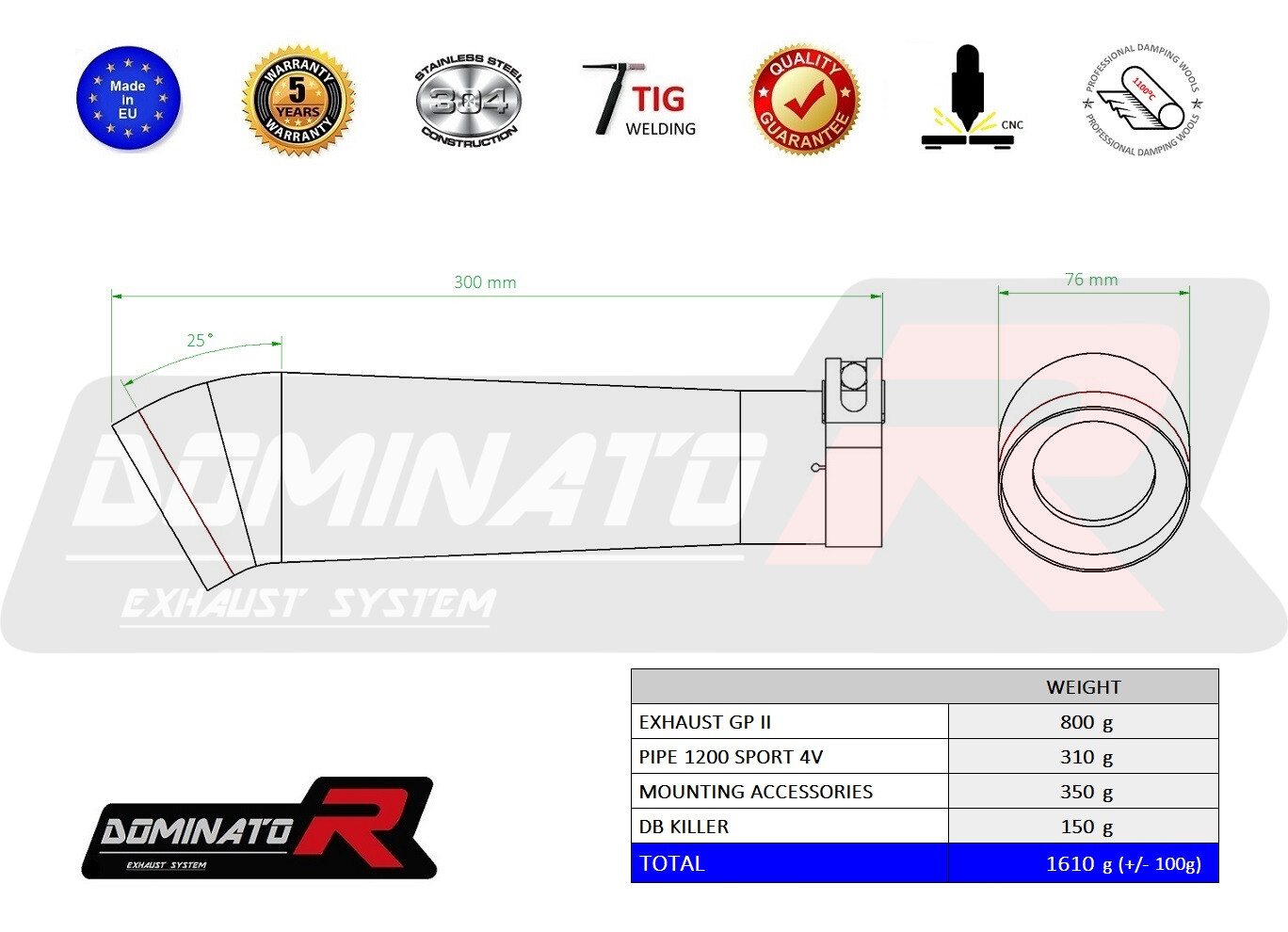Select the EXHAUST GP II table row label
Screen dimensions: 1288x932
point(705,722)
